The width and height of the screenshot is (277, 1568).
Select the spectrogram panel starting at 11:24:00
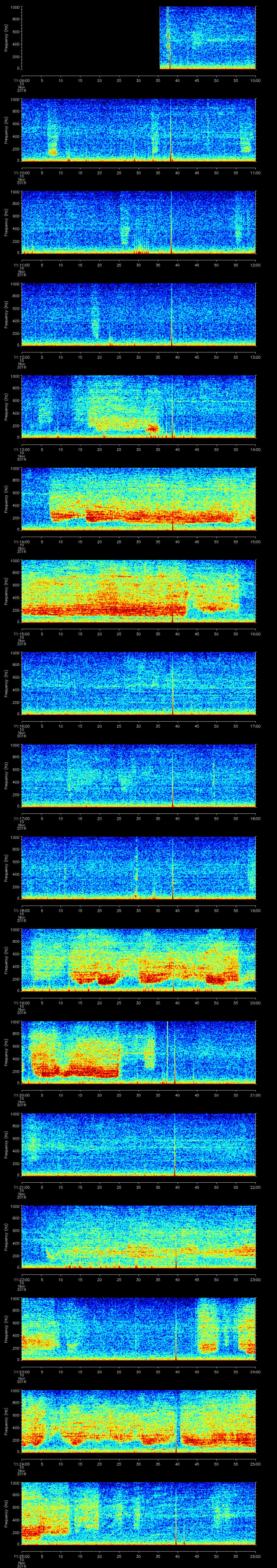coord(139,1421)
